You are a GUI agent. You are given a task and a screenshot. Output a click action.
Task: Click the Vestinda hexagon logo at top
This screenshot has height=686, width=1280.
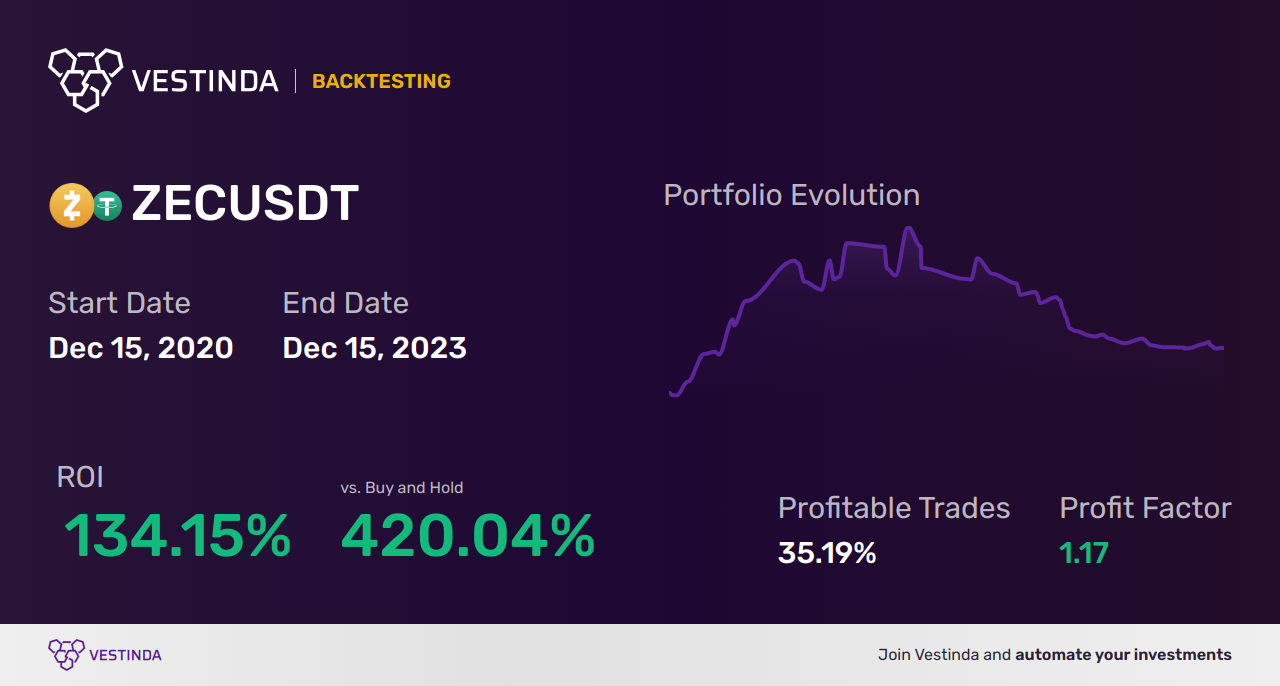coord(85,79)
